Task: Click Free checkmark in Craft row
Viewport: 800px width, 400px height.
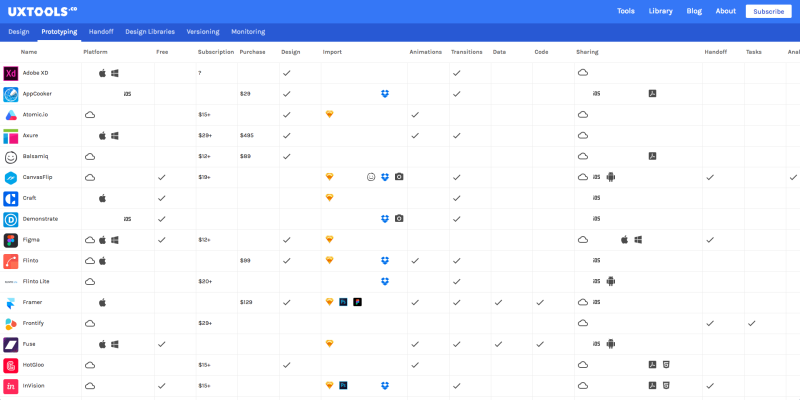Action: coord(162,198)
